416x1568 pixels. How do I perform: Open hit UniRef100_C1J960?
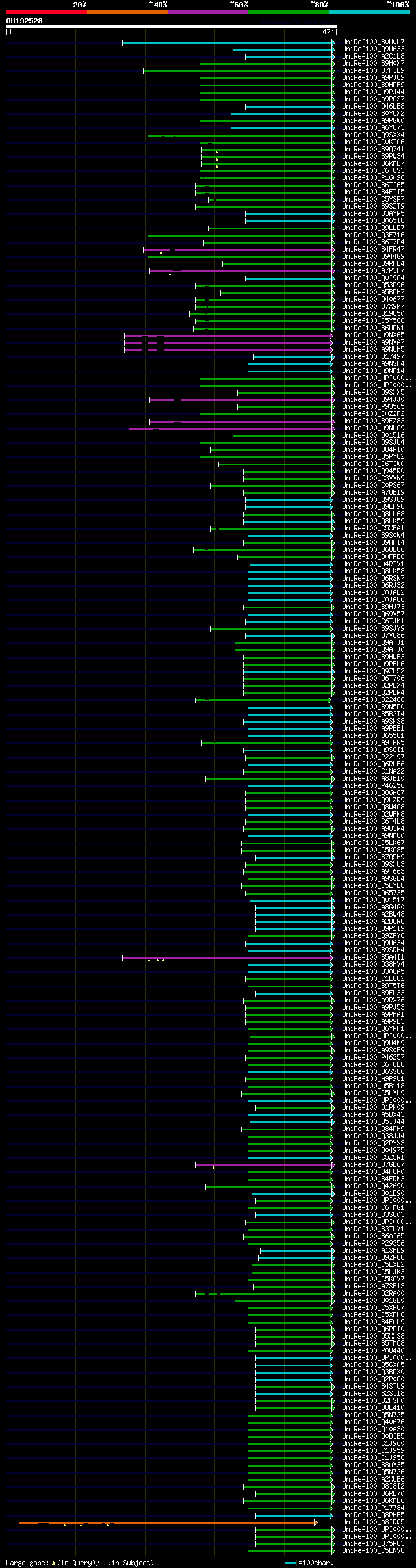pos(373,1444)
